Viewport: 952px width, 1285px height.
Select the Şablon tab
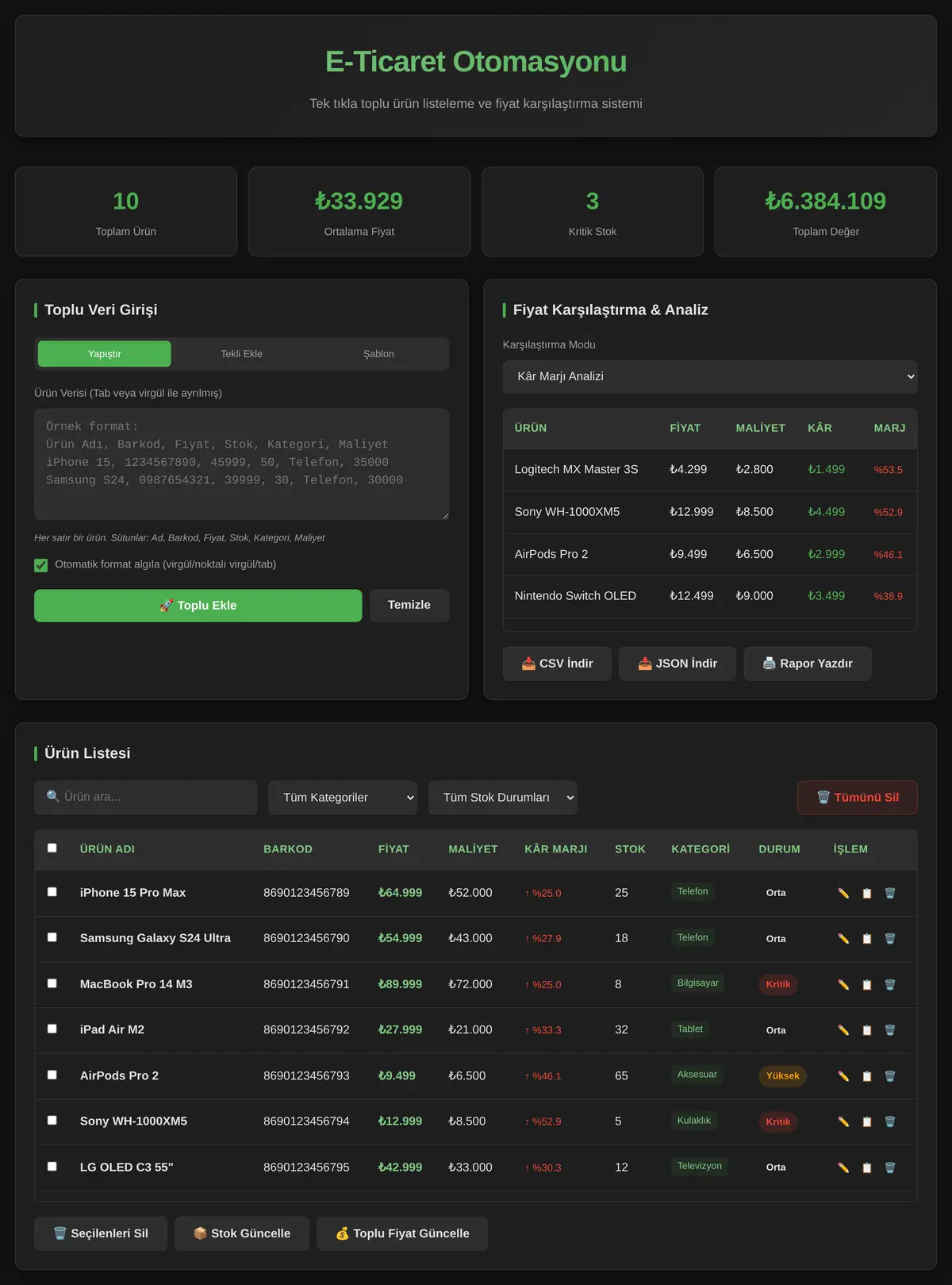[378, 354]
